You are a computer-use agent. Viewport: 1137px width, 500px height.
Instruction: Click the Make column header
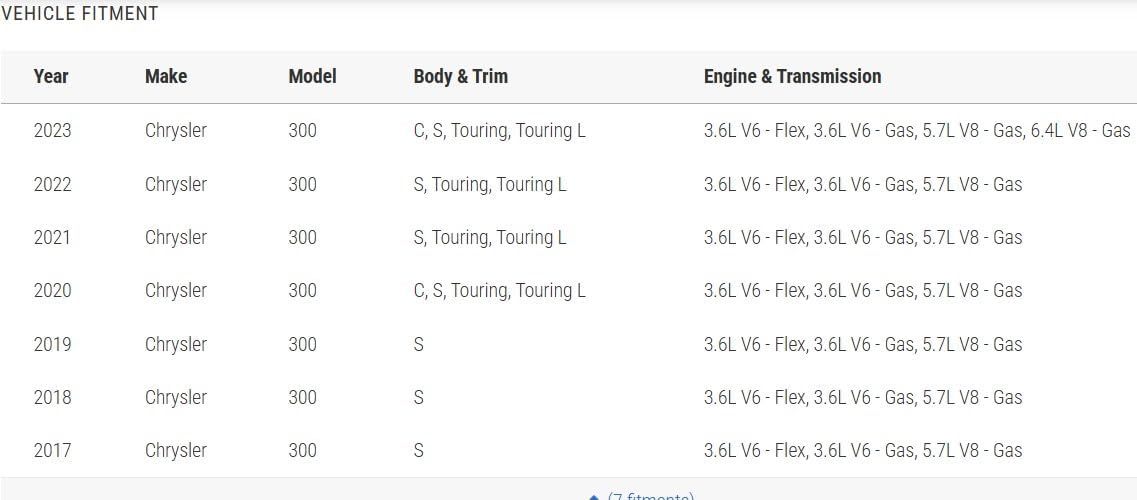point(166,76)
